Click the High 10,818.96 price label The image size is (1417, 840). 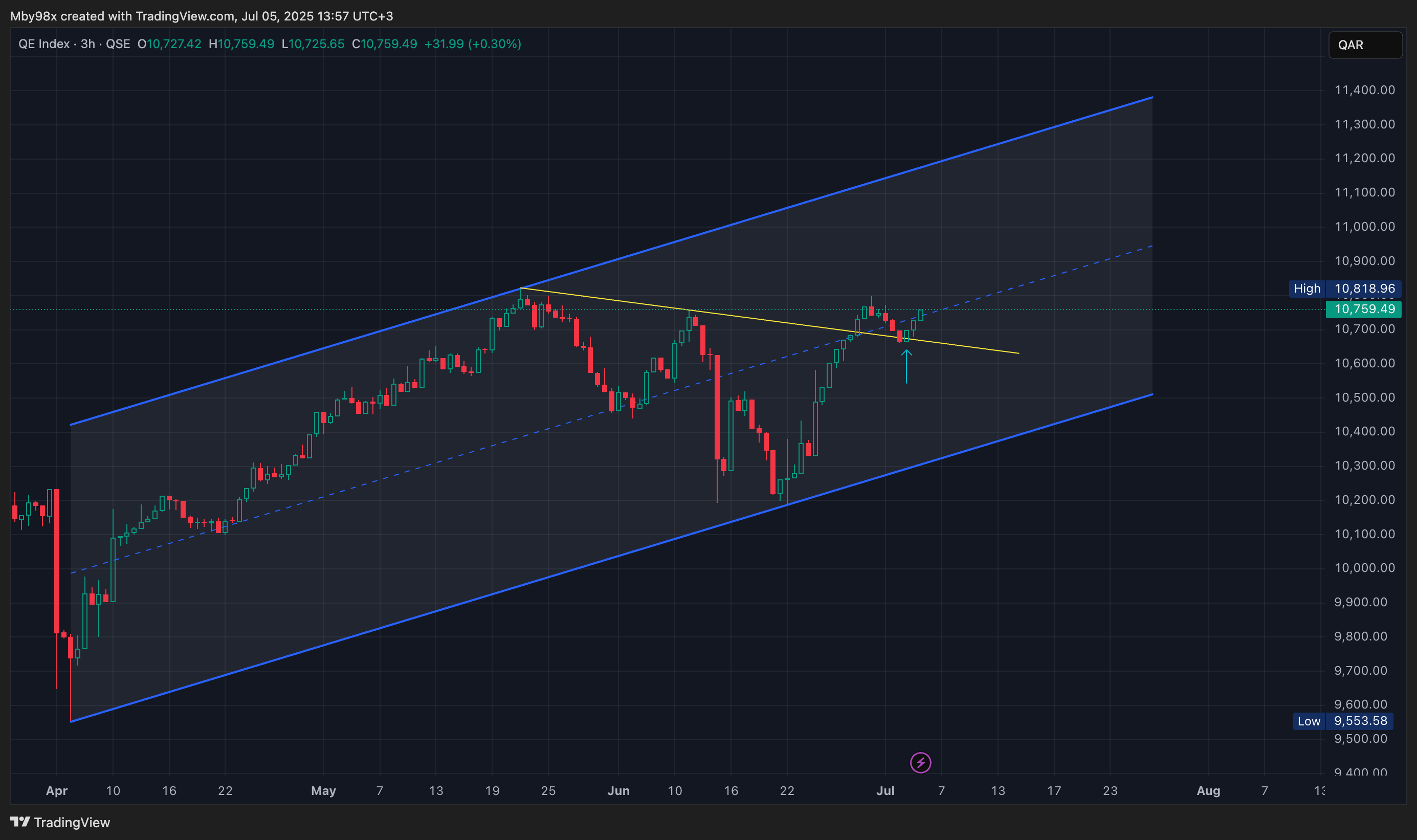(1344, 289)
